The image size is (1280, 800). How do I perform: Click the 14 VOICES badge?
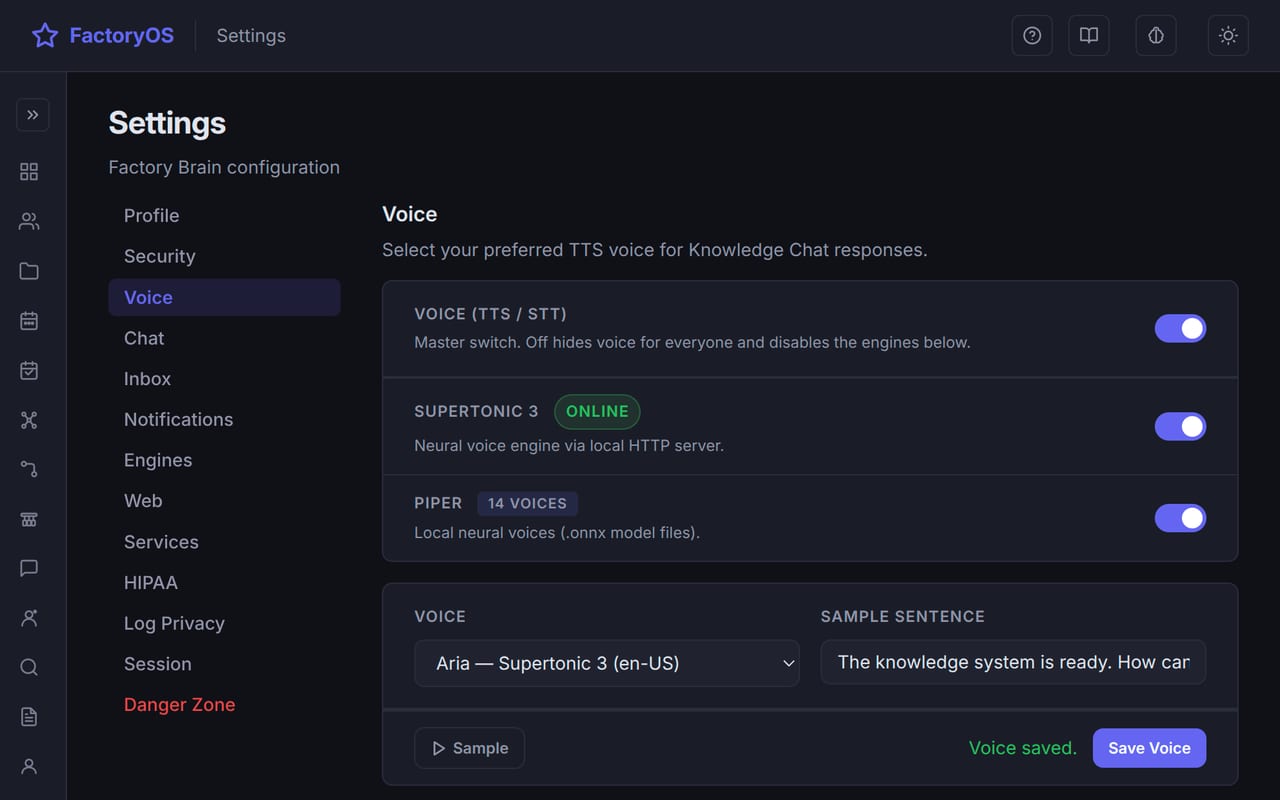pyautogui.click(x=527, y=503)
